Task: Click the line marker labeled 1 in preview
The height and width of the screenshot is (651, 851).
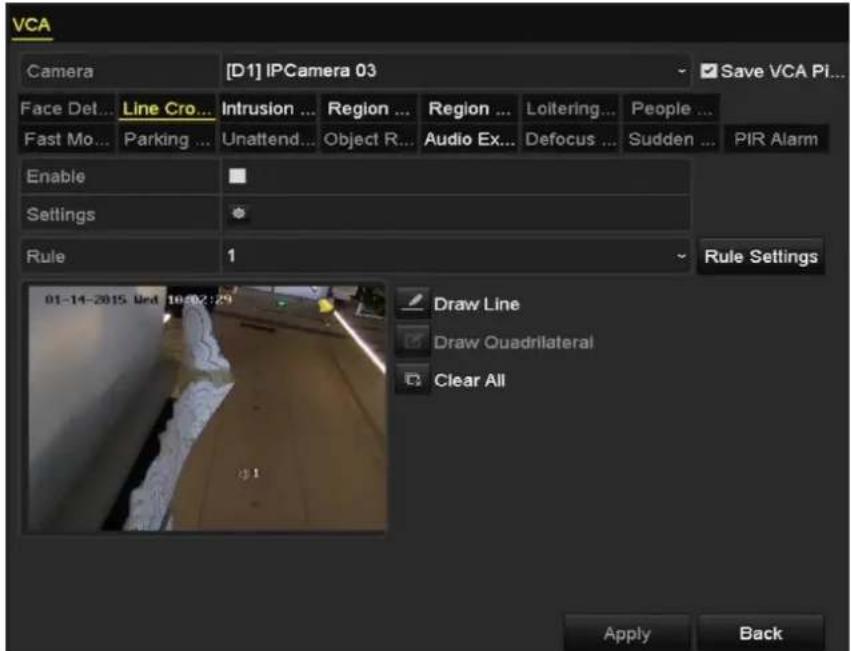Action: [x=249, y=474]
